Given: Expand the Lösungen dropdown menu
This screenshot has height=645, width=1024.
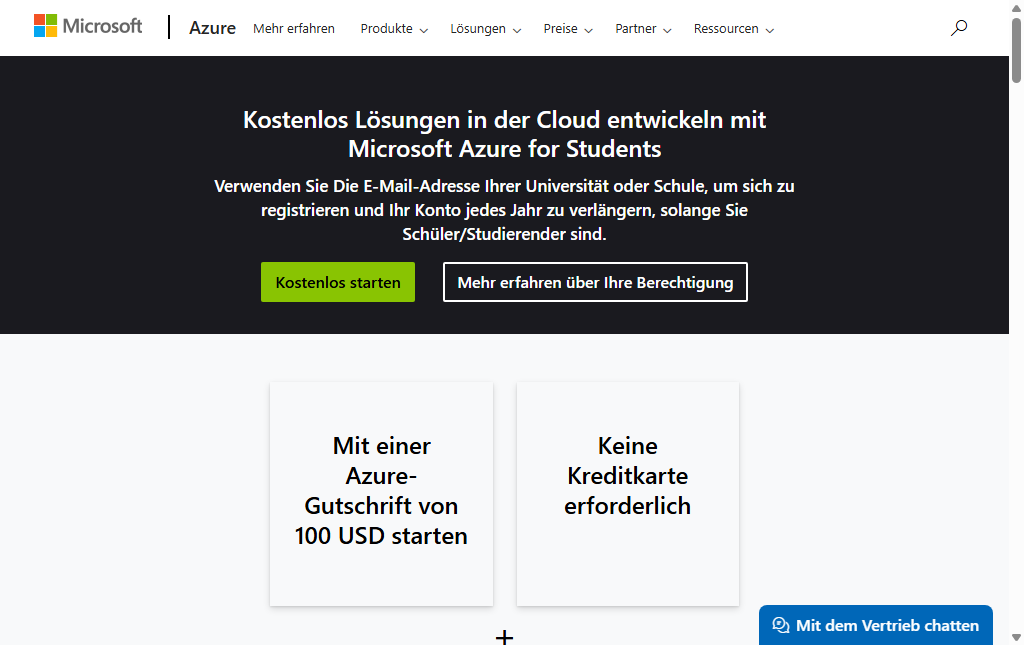Looking at the screenshot, I should point(485,29).
